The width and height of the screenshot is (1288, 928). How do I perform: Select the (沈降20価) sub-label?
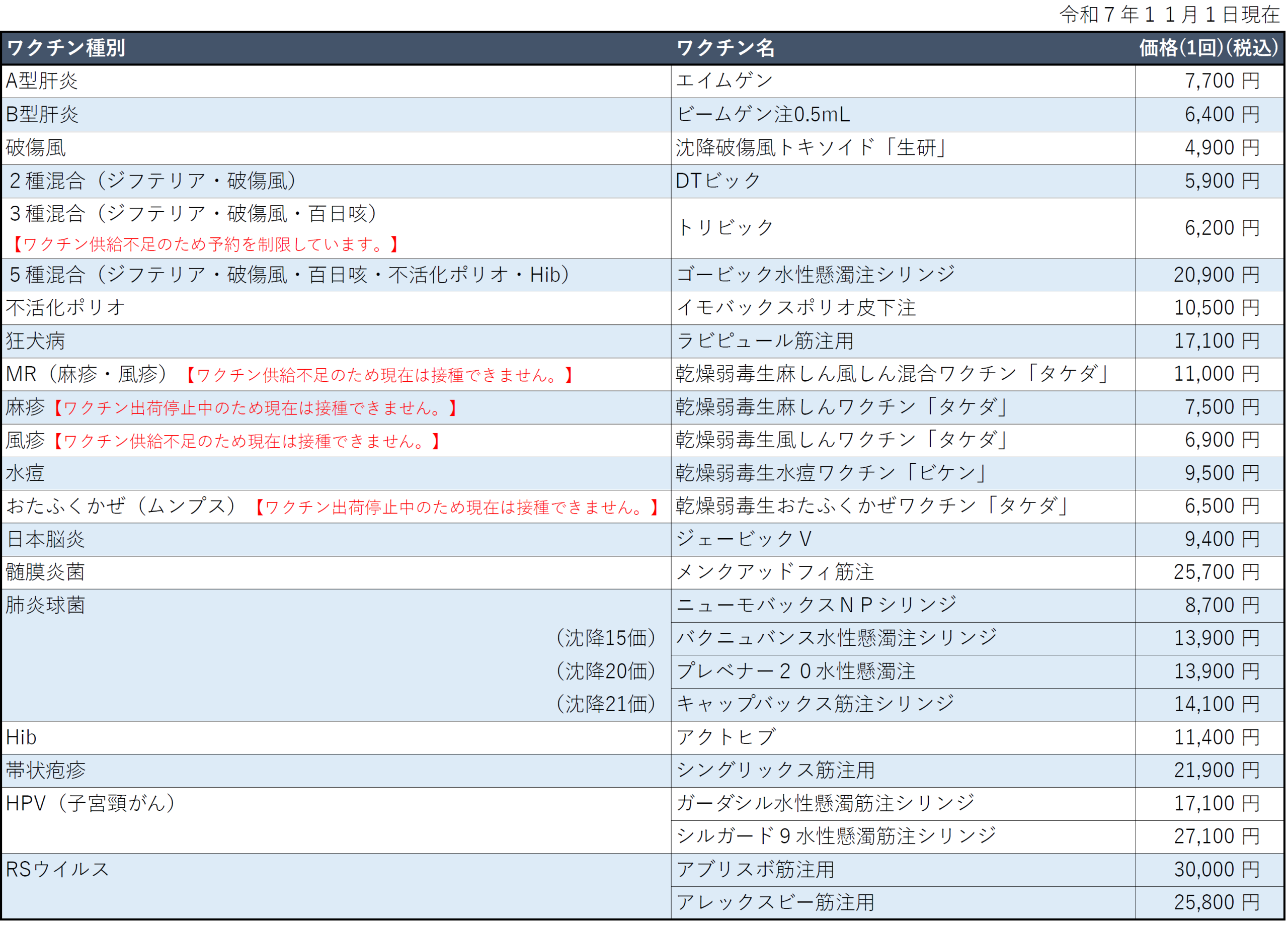point(604,671)
